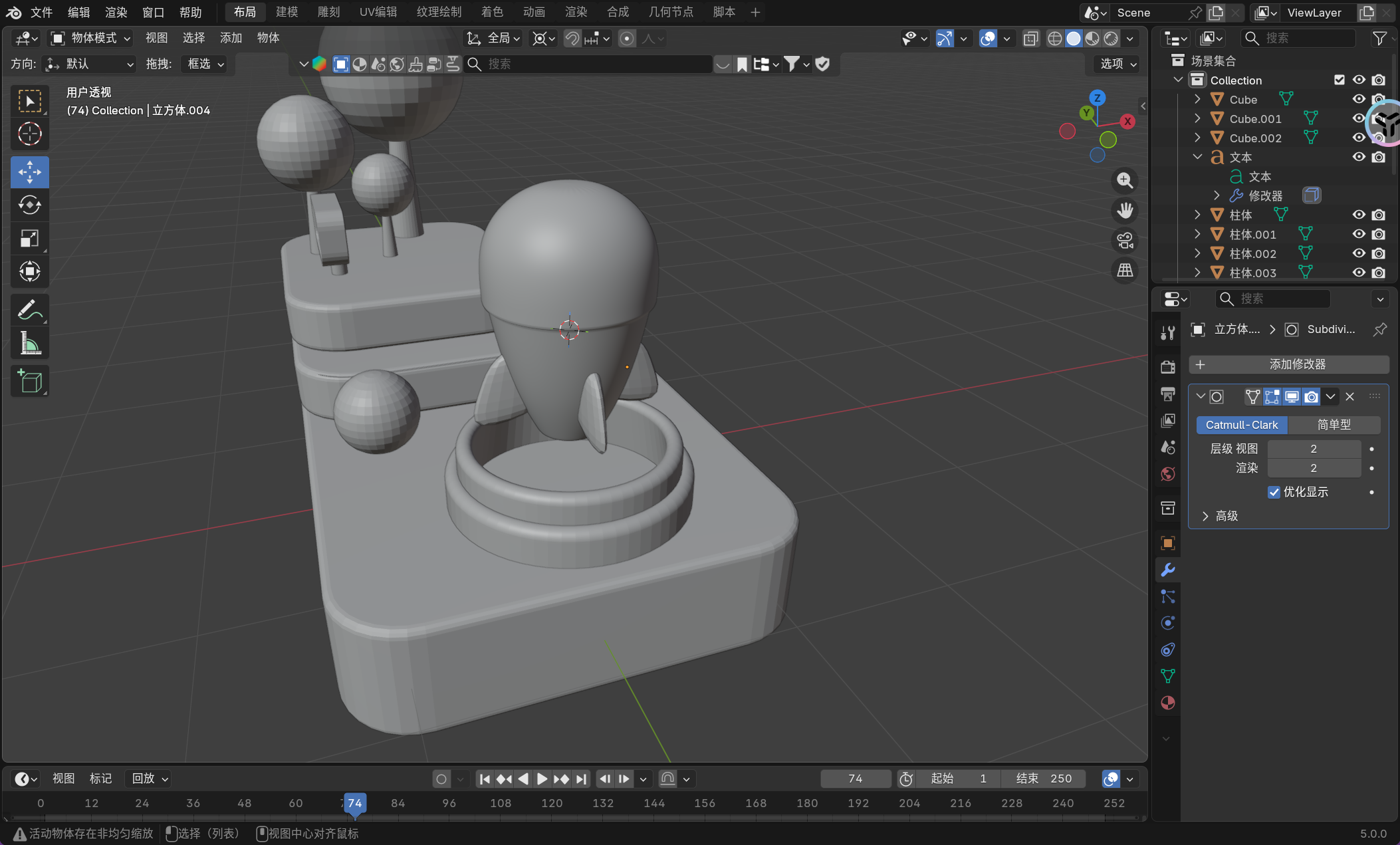Click the 添加修改器 button
1400x845 pixels.
(x=1288, y=364)
